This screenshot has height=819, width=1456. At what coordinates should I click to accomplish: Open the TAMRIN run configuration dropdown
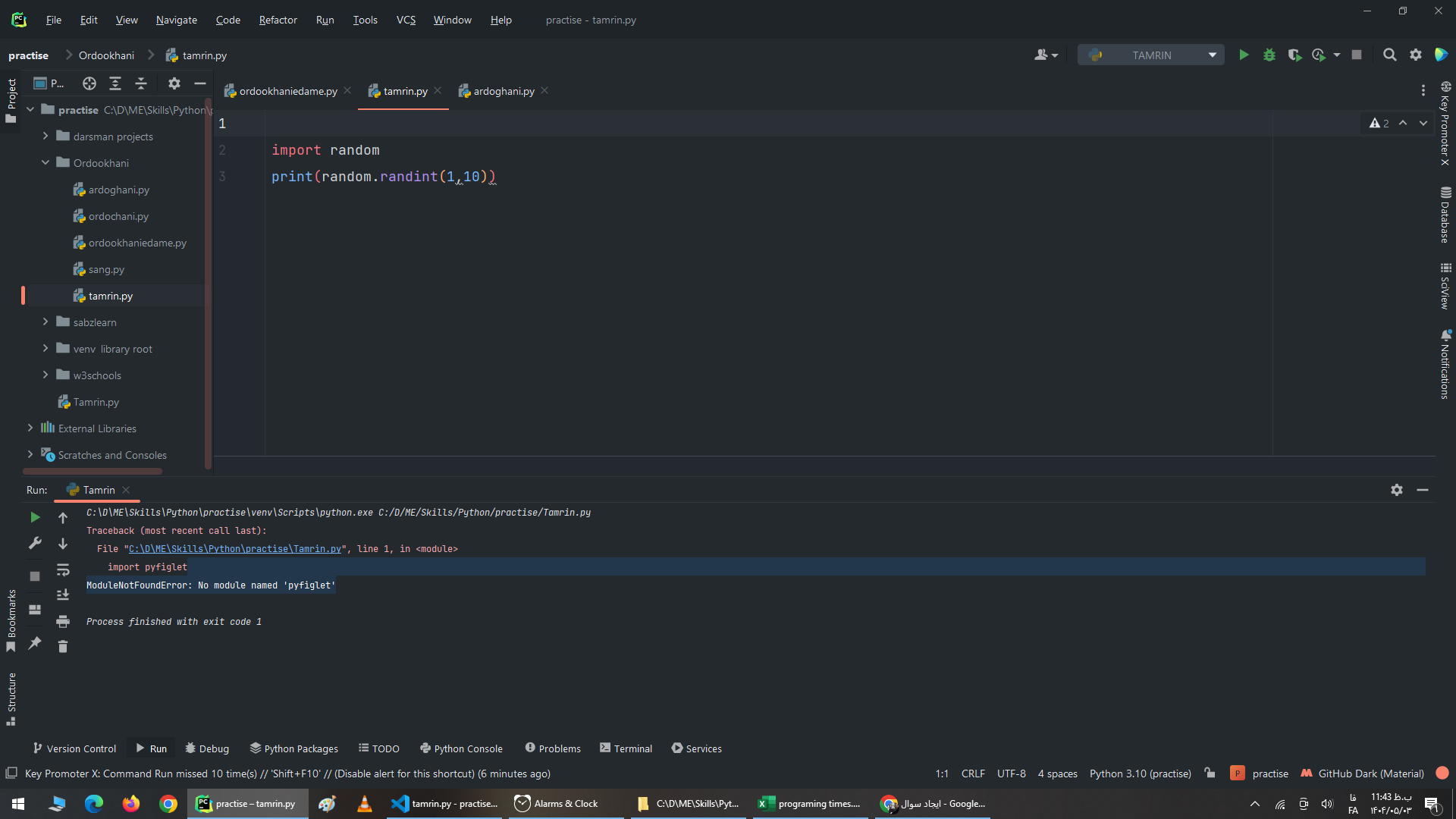1212,55
